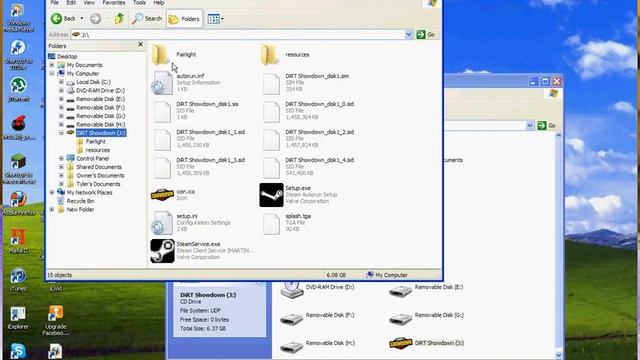640x360 pixels.
Task: Click the Go button in front window
Action: [x=426, y=35]
